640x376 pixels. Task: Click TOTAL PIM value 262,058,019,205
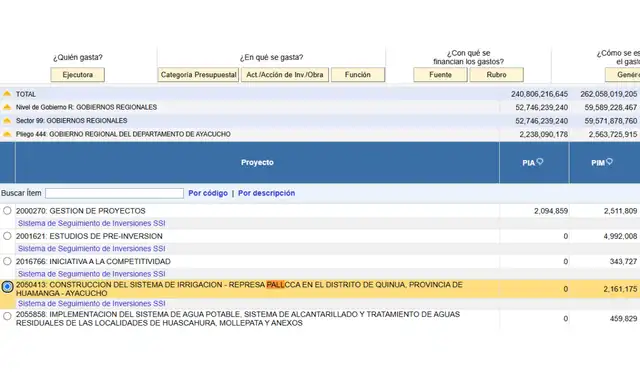[609, 94]
